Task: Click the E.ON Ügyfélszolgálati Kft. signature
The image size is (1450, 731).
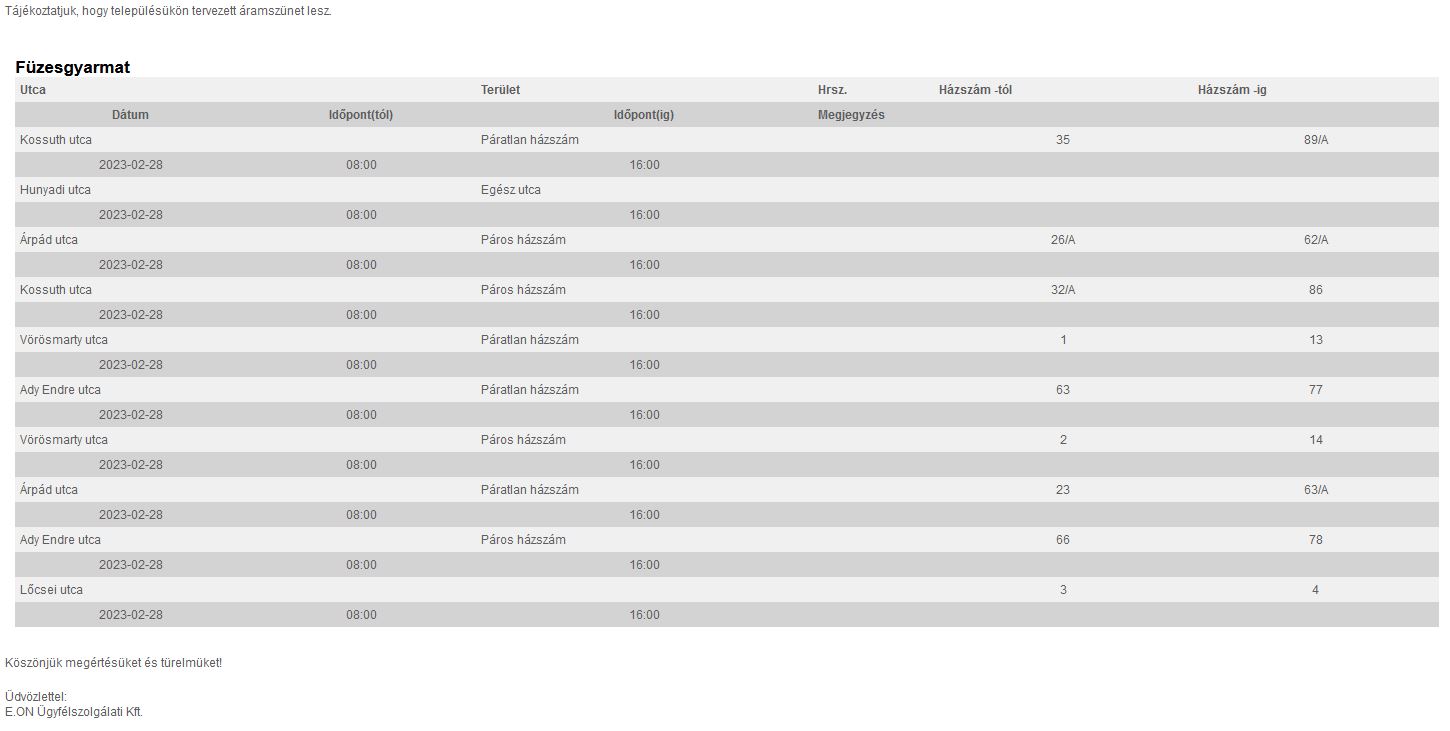Action: pyautogui.click(x=74, y=712)
